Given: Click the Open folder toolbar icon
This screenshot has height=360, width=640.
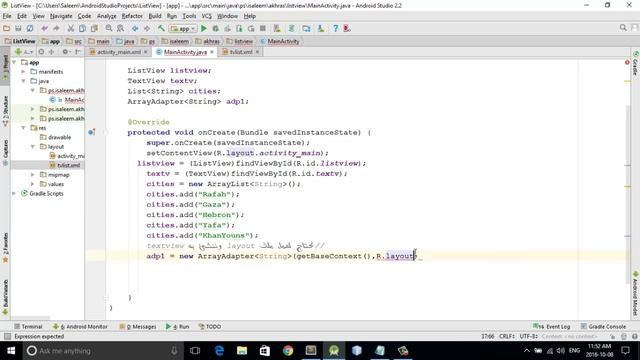Looking at the screenshot, I should point(7,29).
